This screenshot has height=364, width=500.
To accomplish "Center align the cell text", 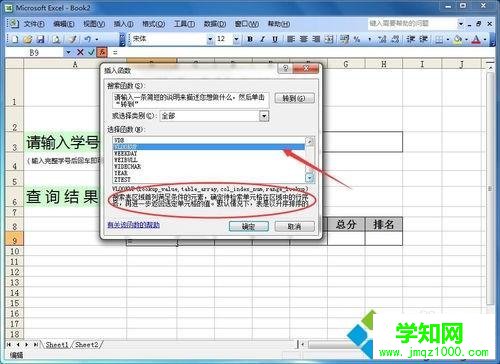I will pyautogui.click(x=304, y=39).
